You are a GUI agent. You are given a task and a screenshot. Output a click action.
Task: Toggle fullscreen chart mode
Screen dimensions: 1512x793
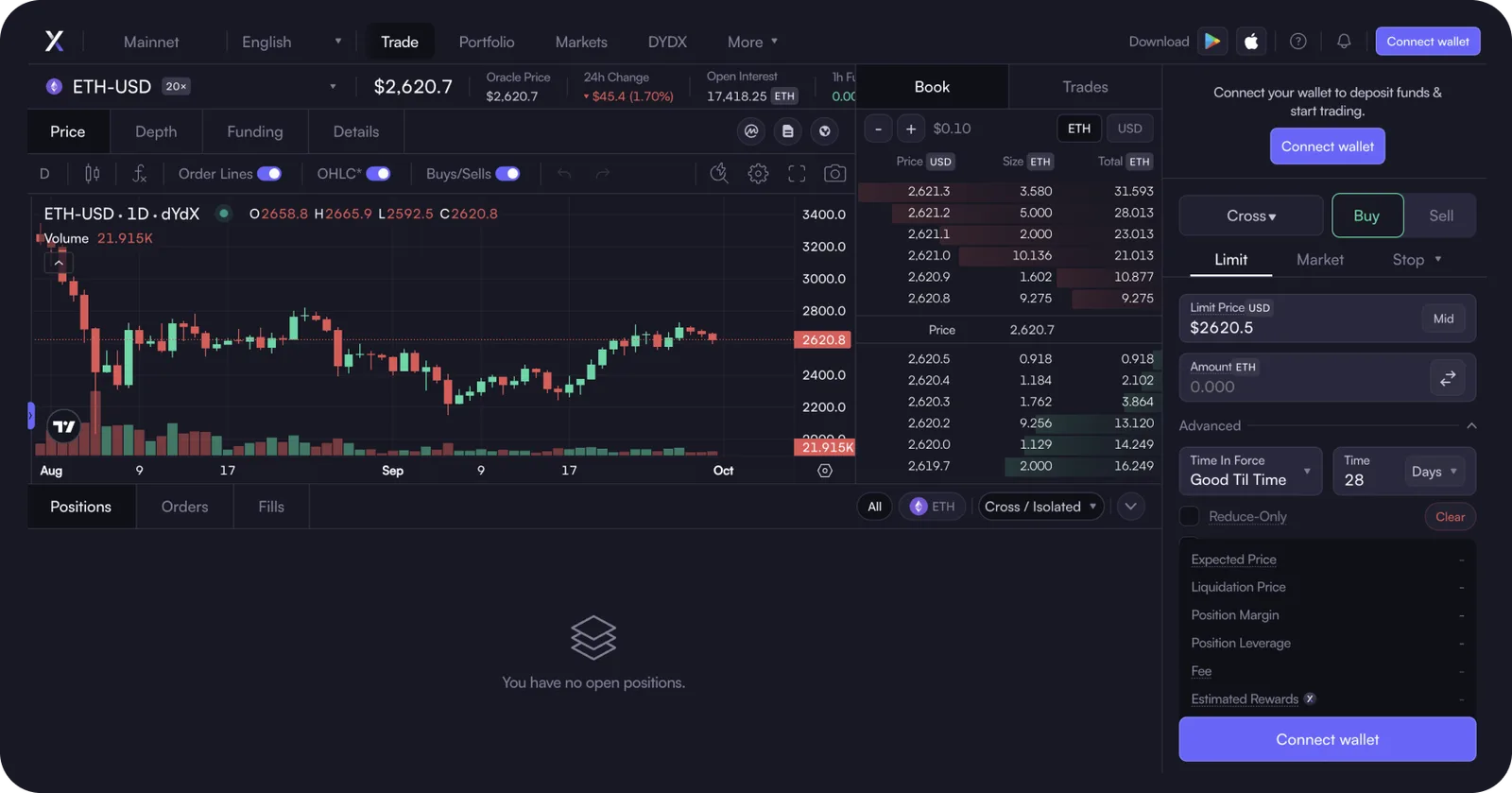[797, 173]
